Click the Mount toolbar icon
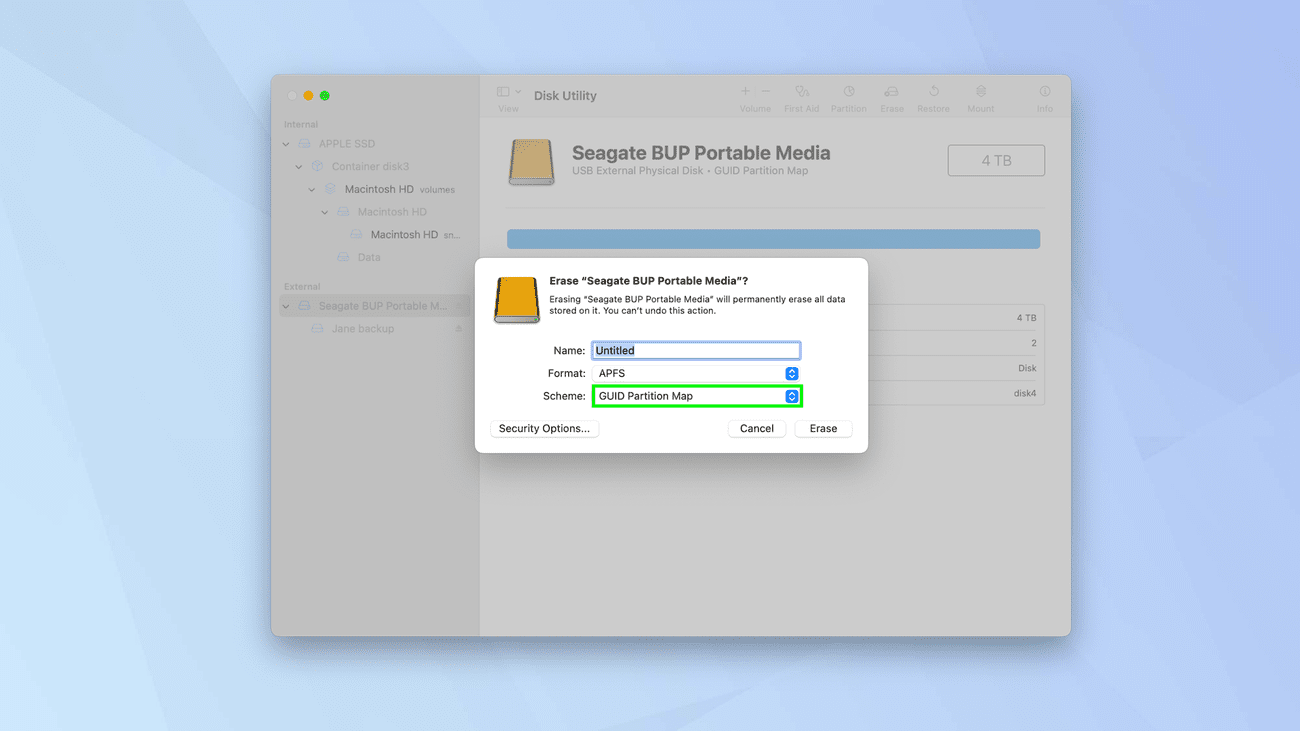 pyautogui.click(x=980, y=92)
